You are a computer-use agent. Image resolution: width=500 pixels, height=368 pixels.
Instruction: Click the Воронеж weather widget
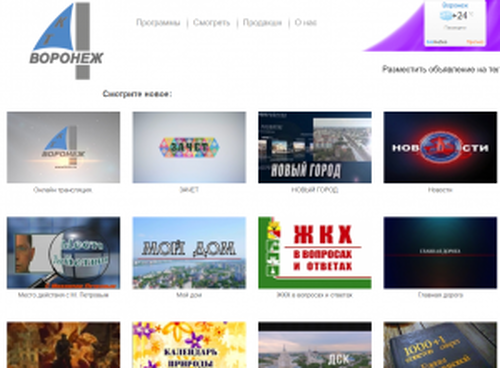coord(455,23)
